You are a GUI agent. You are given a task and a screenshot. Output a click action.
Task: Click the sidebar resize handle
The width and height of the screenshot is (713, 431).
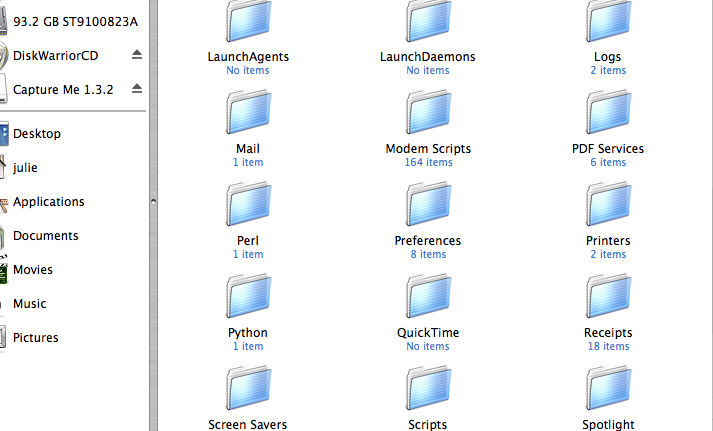[x=153, y=201]
